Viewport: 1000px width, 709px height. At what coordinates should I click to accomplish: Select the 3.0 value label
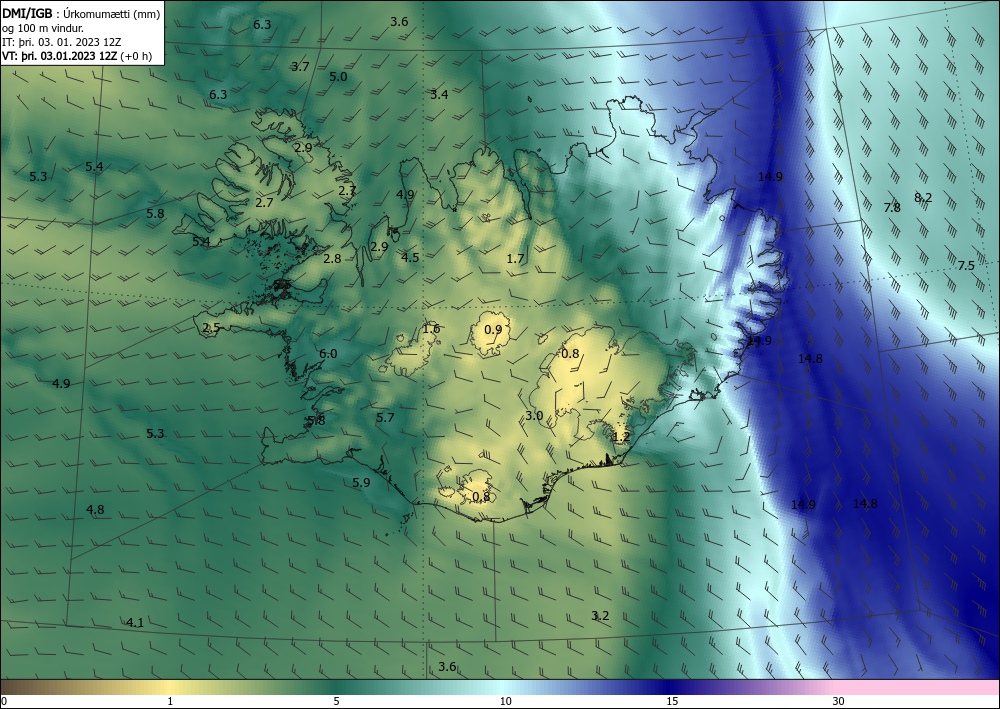pyautogui.click(x=533, y=416)
